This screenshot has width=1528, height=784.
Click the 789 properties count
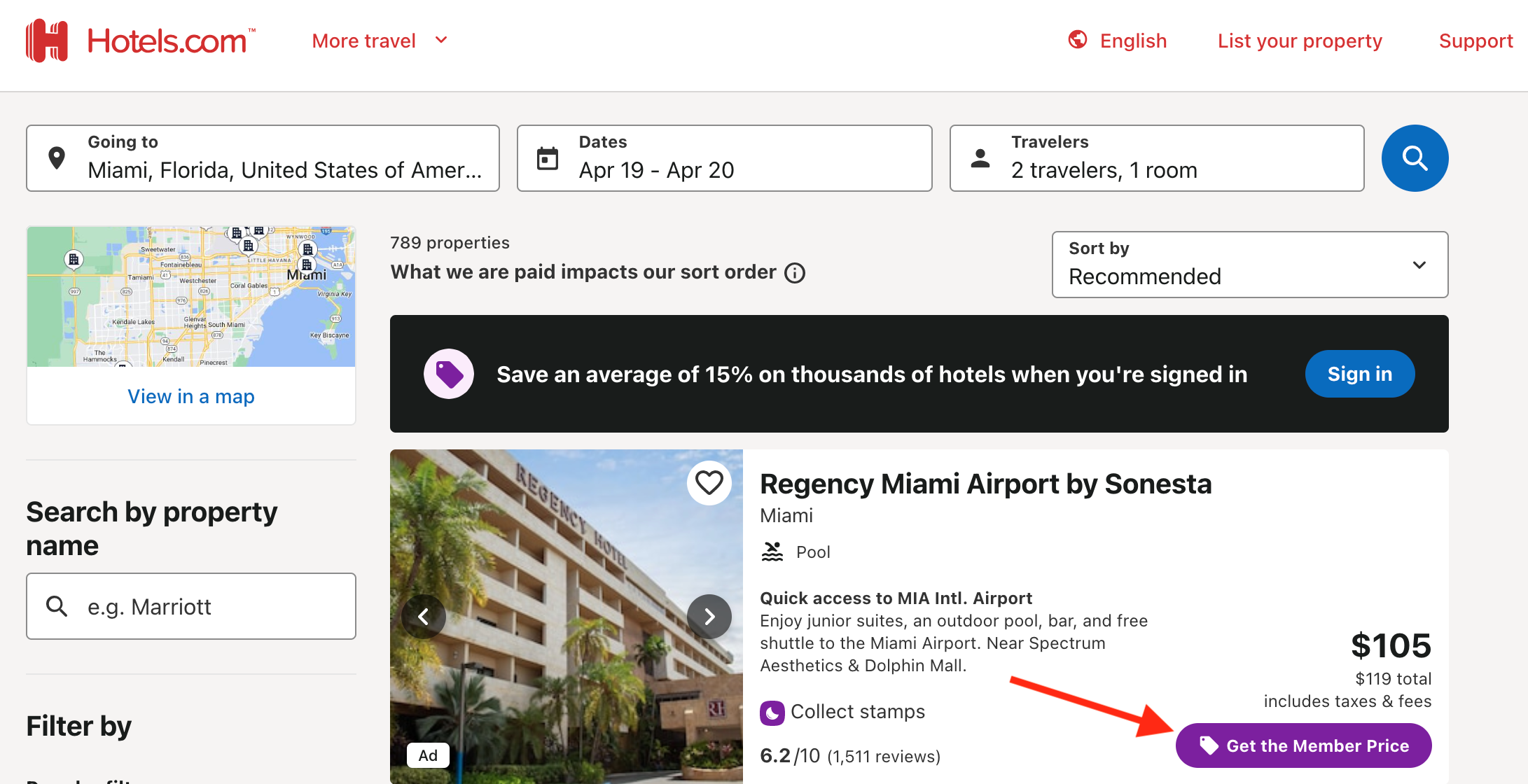click(x=450, y=243)
